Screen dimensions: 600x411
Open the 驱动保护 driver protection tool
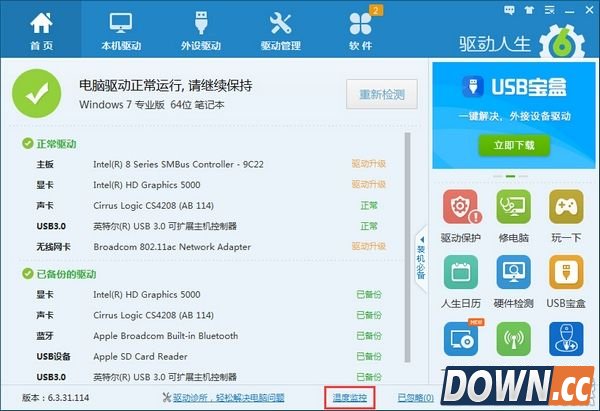(x=460, y=207)
